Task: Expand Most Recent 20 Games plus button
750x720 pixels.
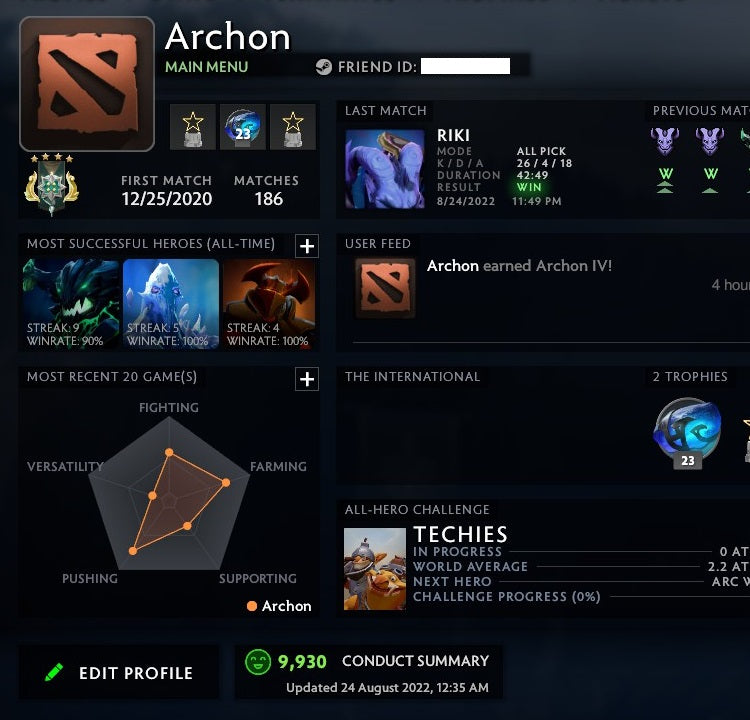Action: (x=307, y=379)
